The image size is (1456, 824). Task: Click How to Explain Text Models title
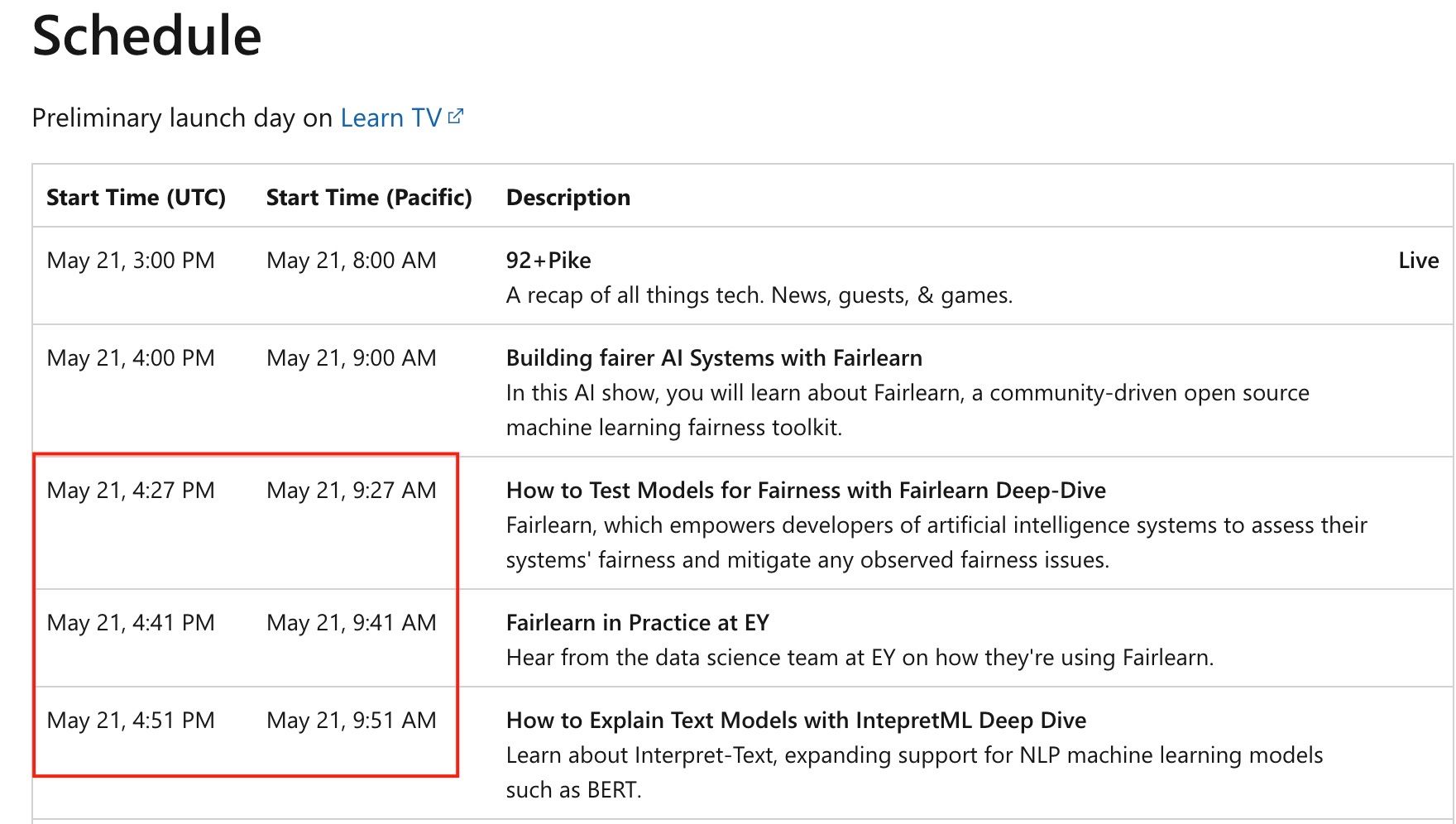[x=795, y=721]
